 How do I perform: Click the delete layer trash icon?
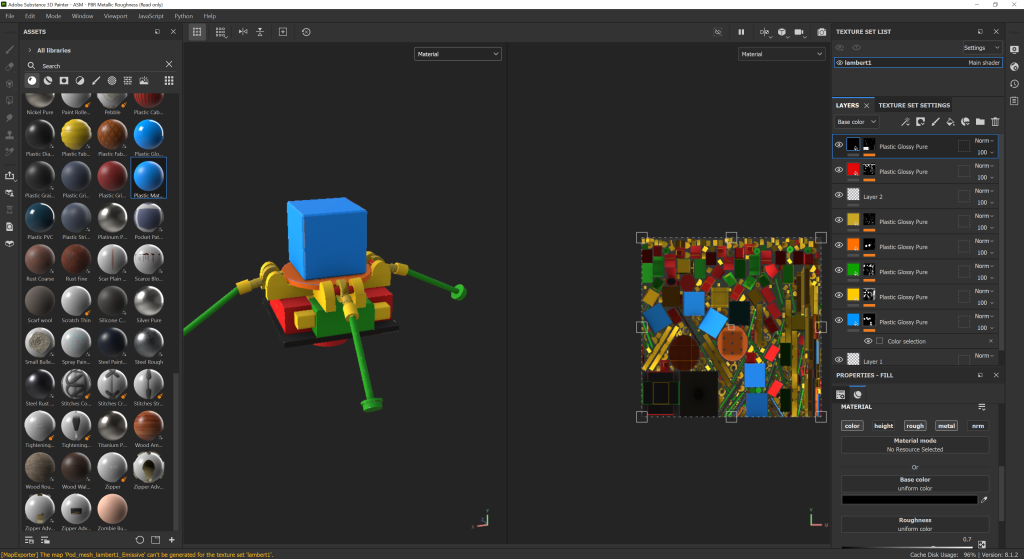point(995,122)
